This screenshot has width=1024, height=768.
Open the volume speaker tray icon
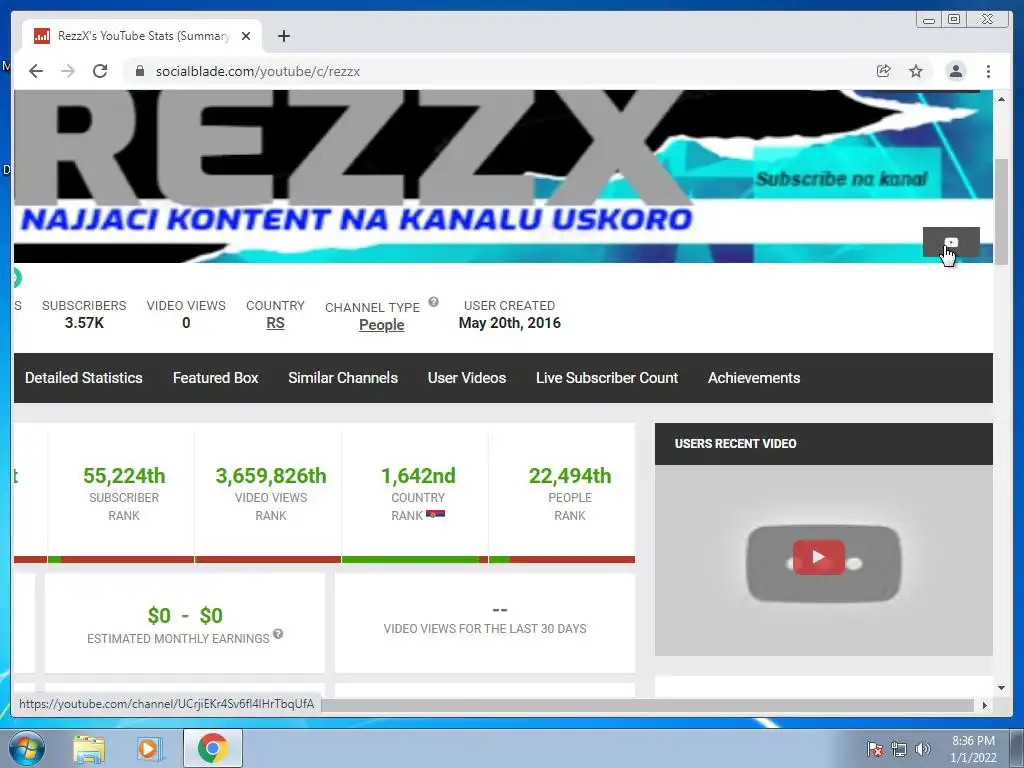coord(922,749)
